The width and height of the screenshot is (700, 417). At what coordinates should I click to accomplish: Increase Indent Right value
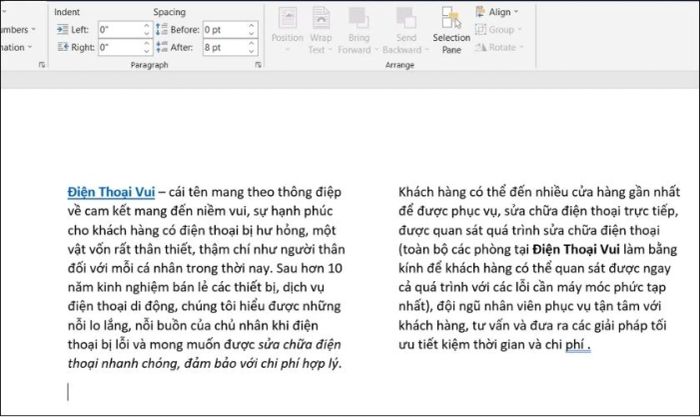coord(147,43)
